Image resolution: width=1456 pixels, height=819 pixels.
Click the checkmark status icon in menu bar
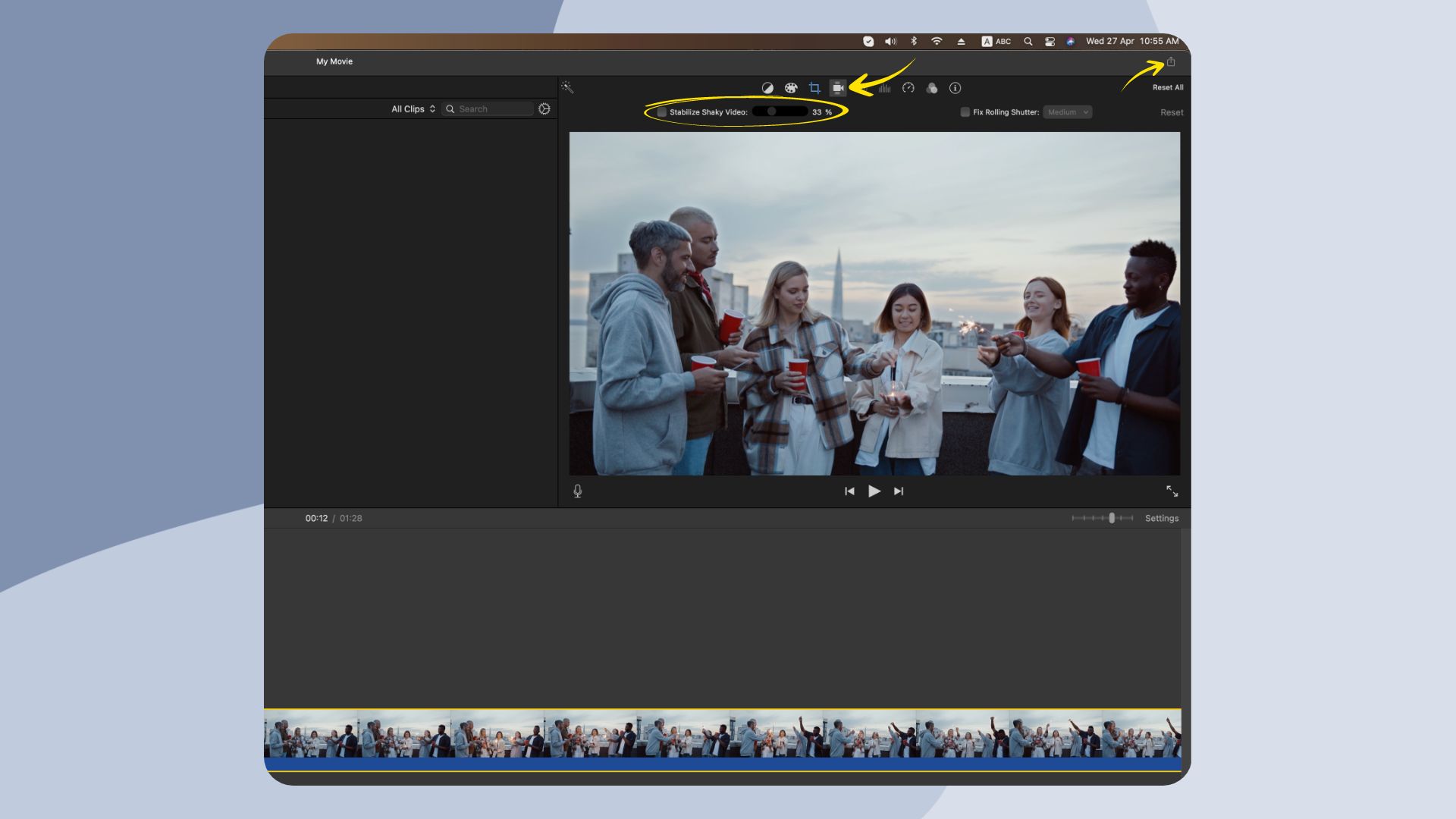coord(868,42)
